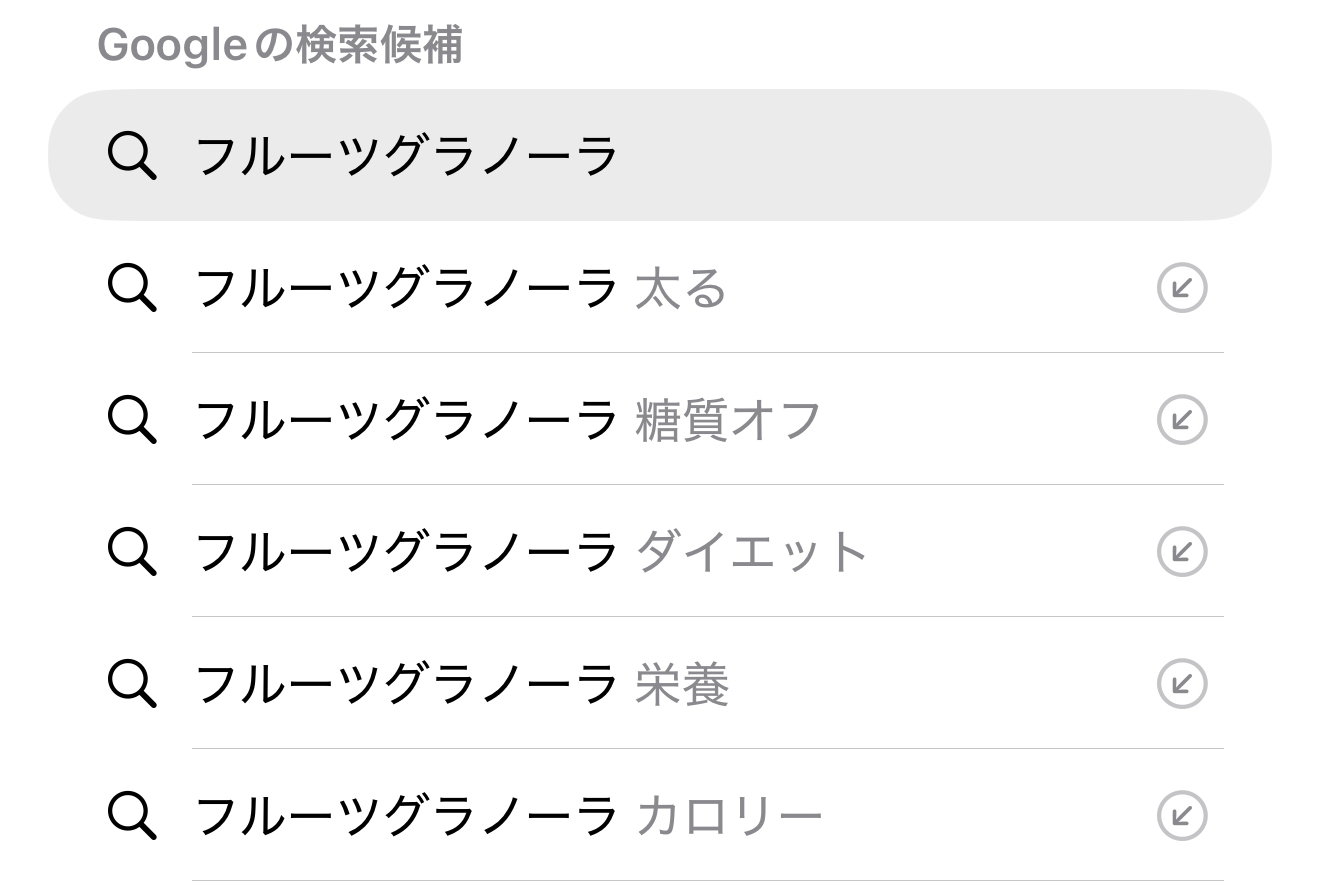Click search icon next to カロリー suggestion
1320x889 pixels.
(x=132, y=816)
